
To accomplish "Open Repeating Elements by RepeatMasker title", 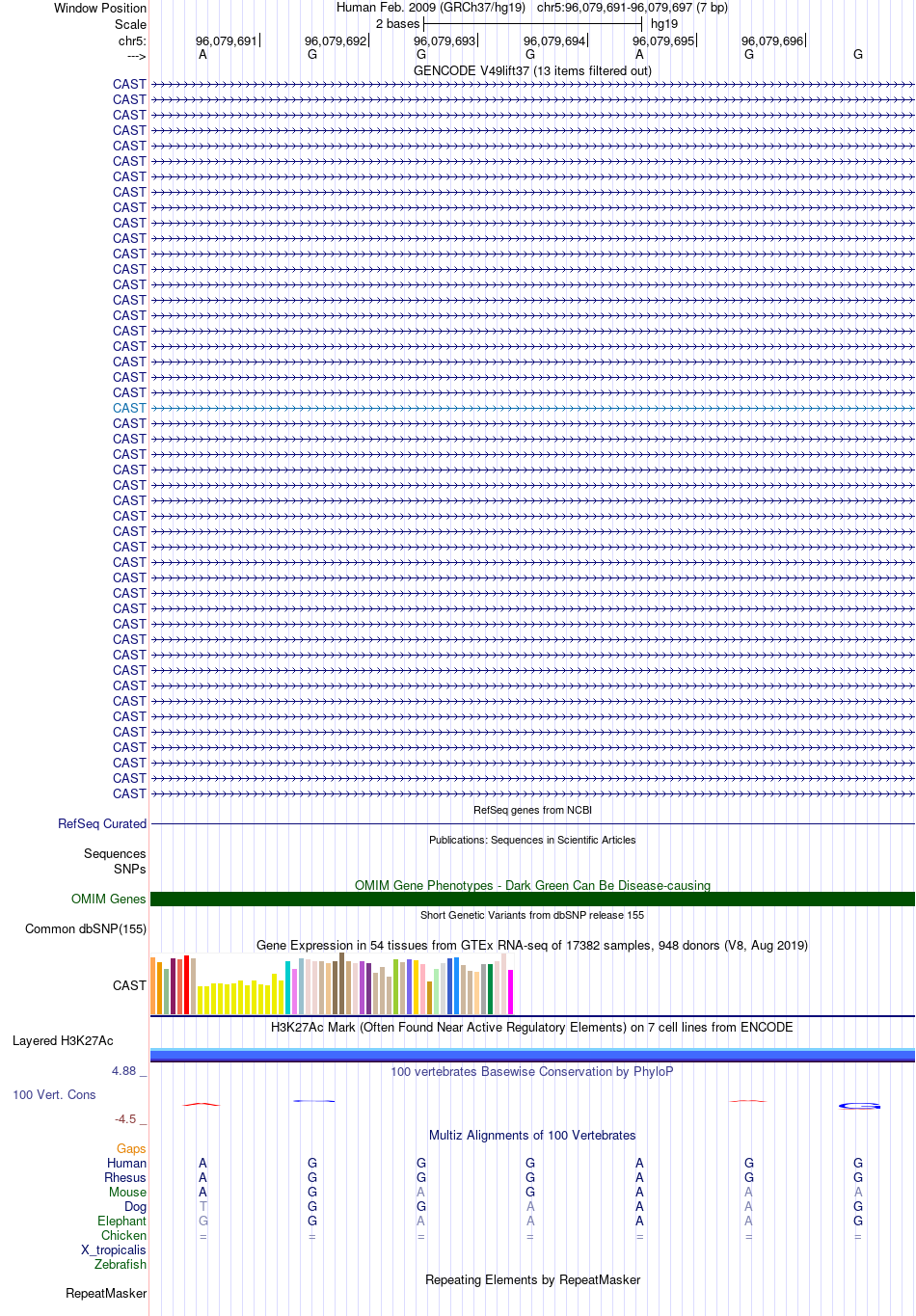I will point(532,1279).
